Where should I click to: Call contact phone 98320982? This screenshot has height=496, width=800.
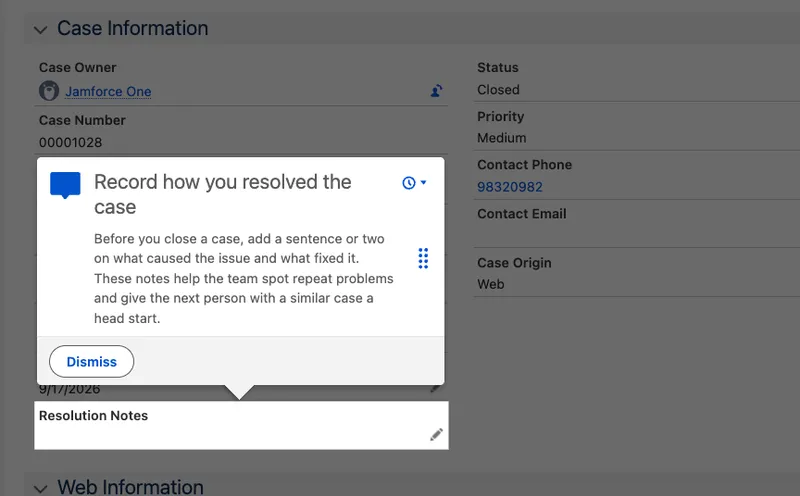510,187
